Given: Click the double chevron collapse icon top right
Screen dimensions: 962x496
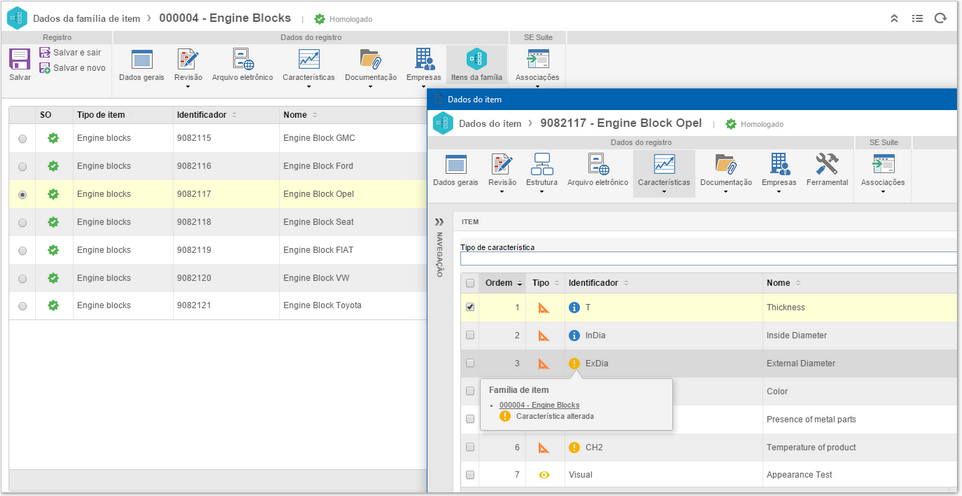Looking at the screenshot, I should (x=895, y=18).
